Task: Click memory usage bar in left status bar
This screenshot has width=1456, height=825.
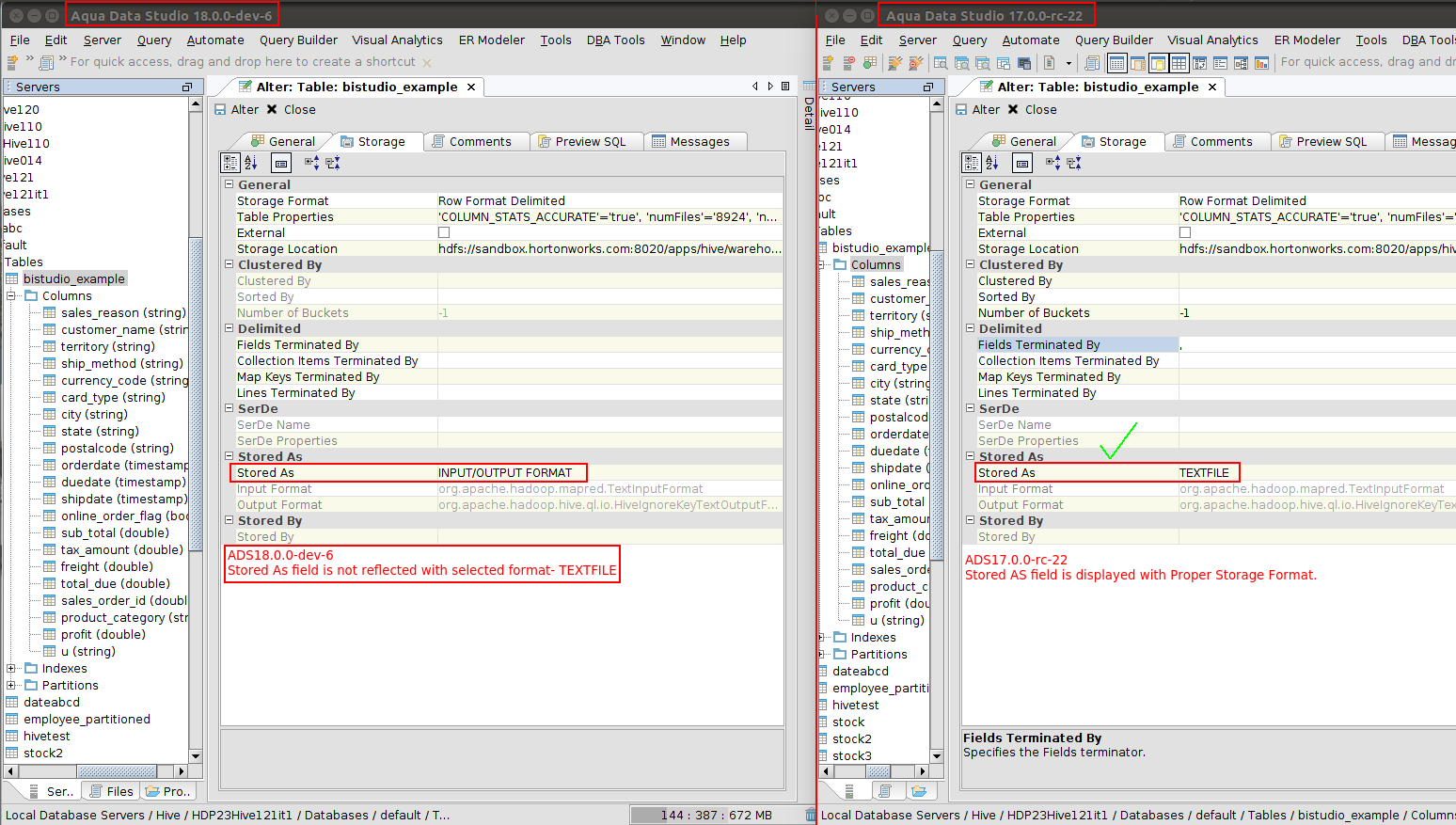Action: point(717,816)
